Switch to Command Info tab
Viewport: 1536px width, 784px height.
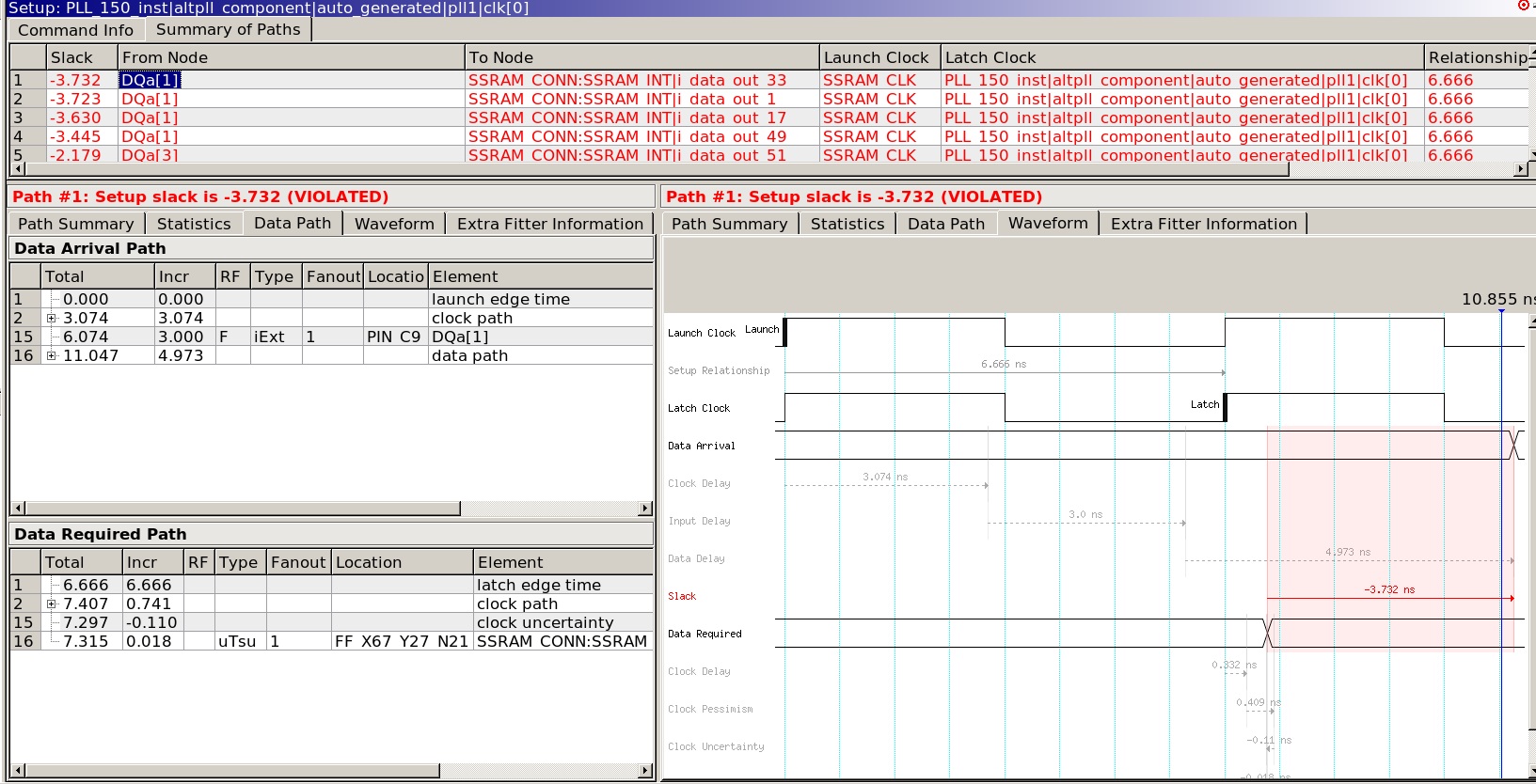tap(75, 30)
